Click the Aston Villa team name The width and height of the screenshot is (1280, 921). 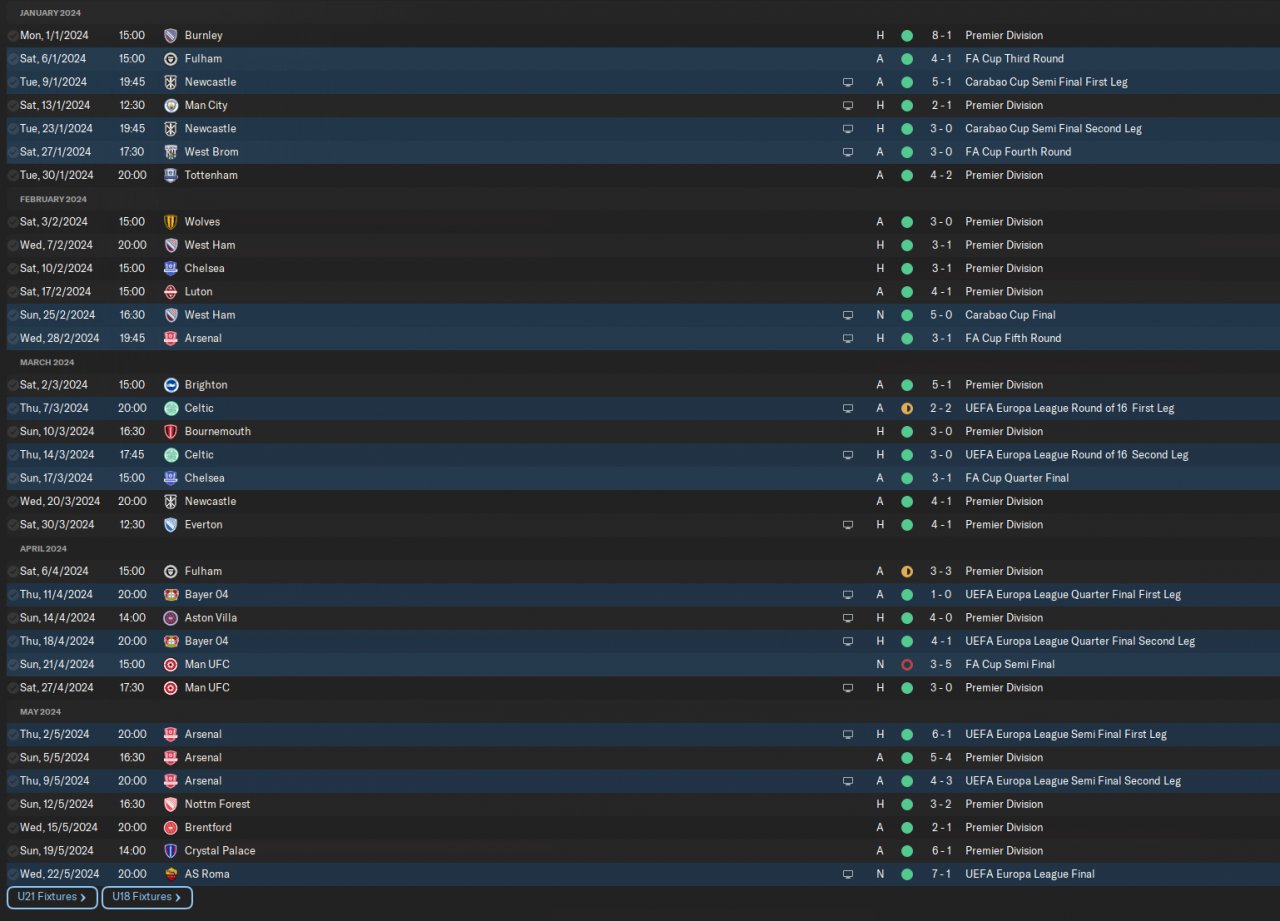[x=211, y=618]
